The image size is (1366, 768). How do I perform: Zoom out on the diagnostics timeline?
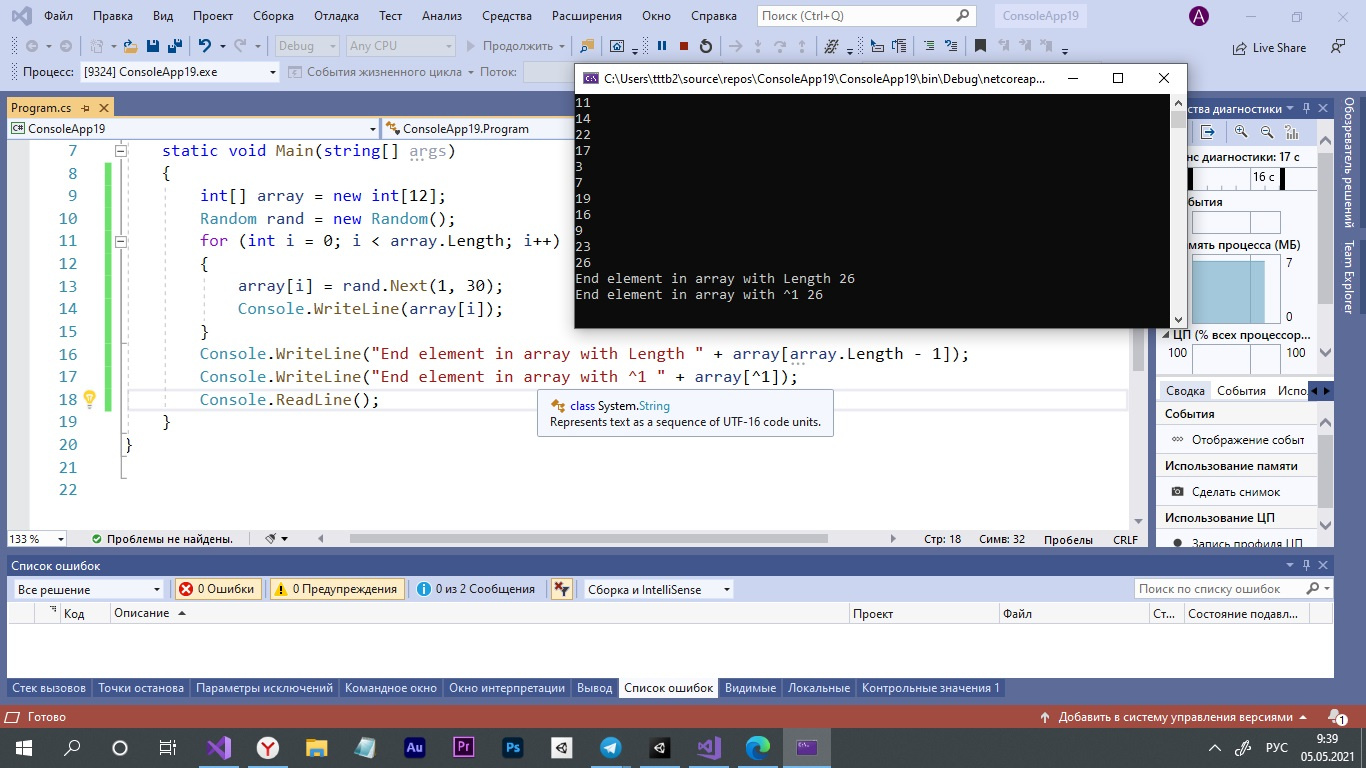[1266, 132]
